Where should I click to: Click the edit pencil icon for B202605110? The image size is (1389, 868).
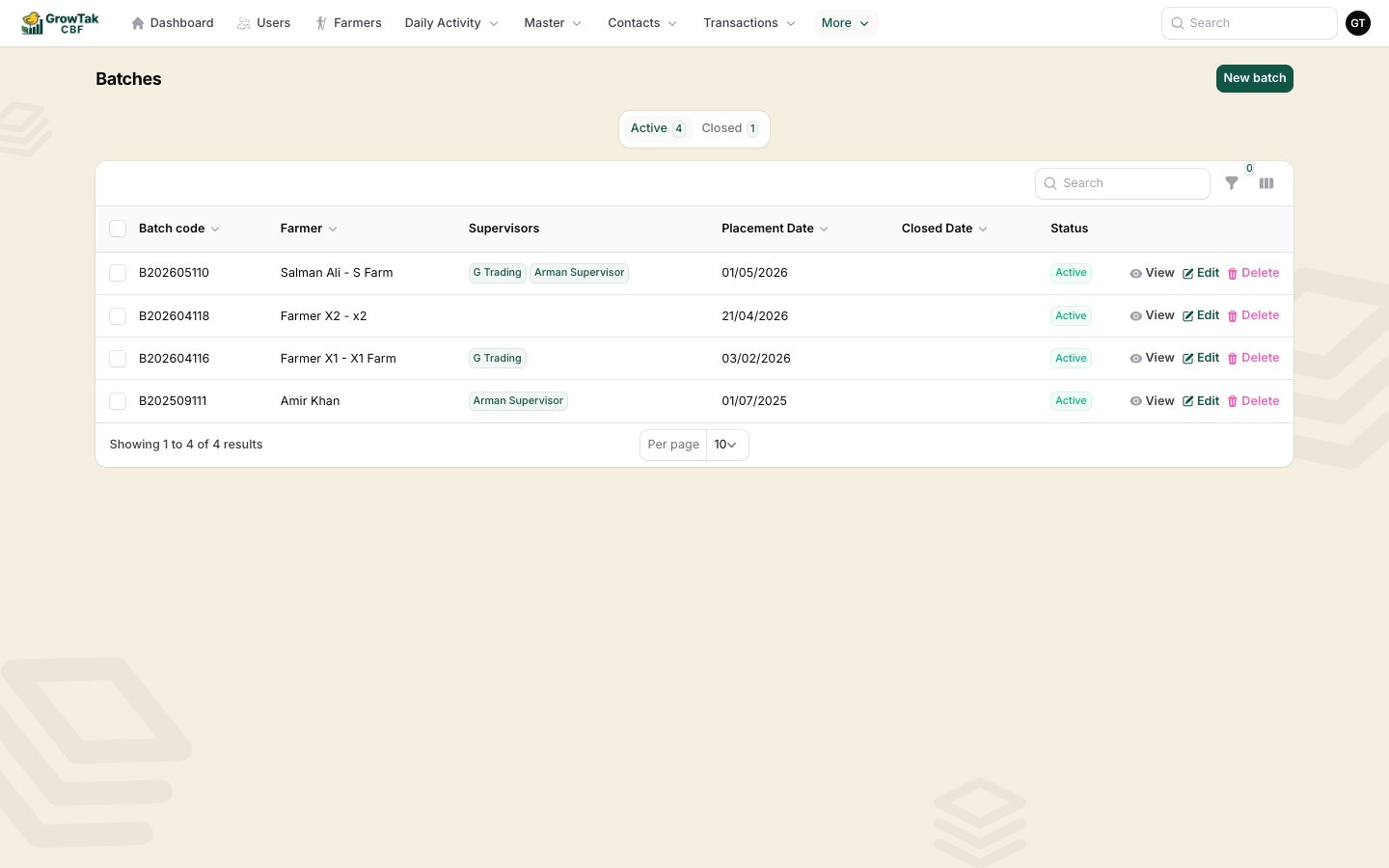click(x=1188, y=274)
